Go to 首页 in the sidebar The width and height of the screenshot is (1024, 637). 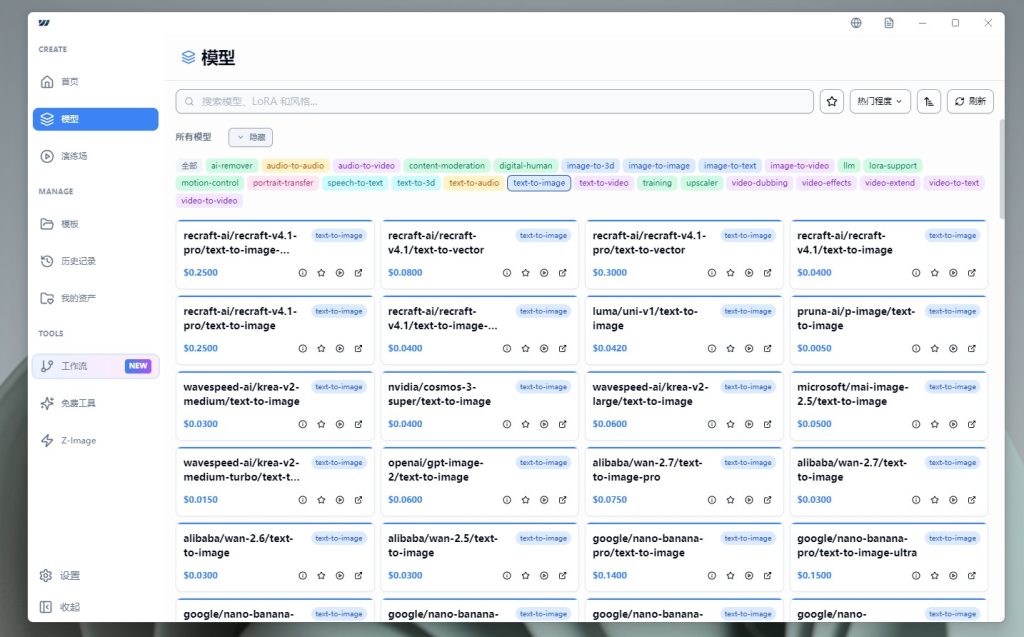(95, 82)
